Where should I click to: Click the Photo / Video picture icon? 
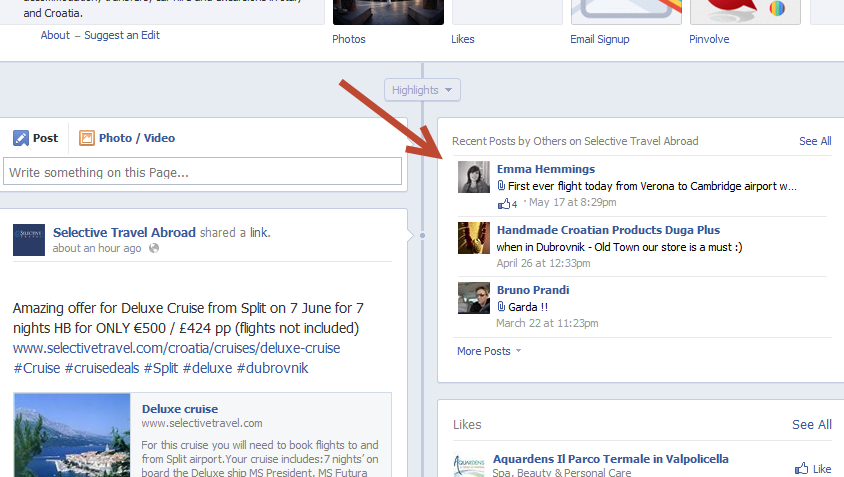[x=87, y=138]
